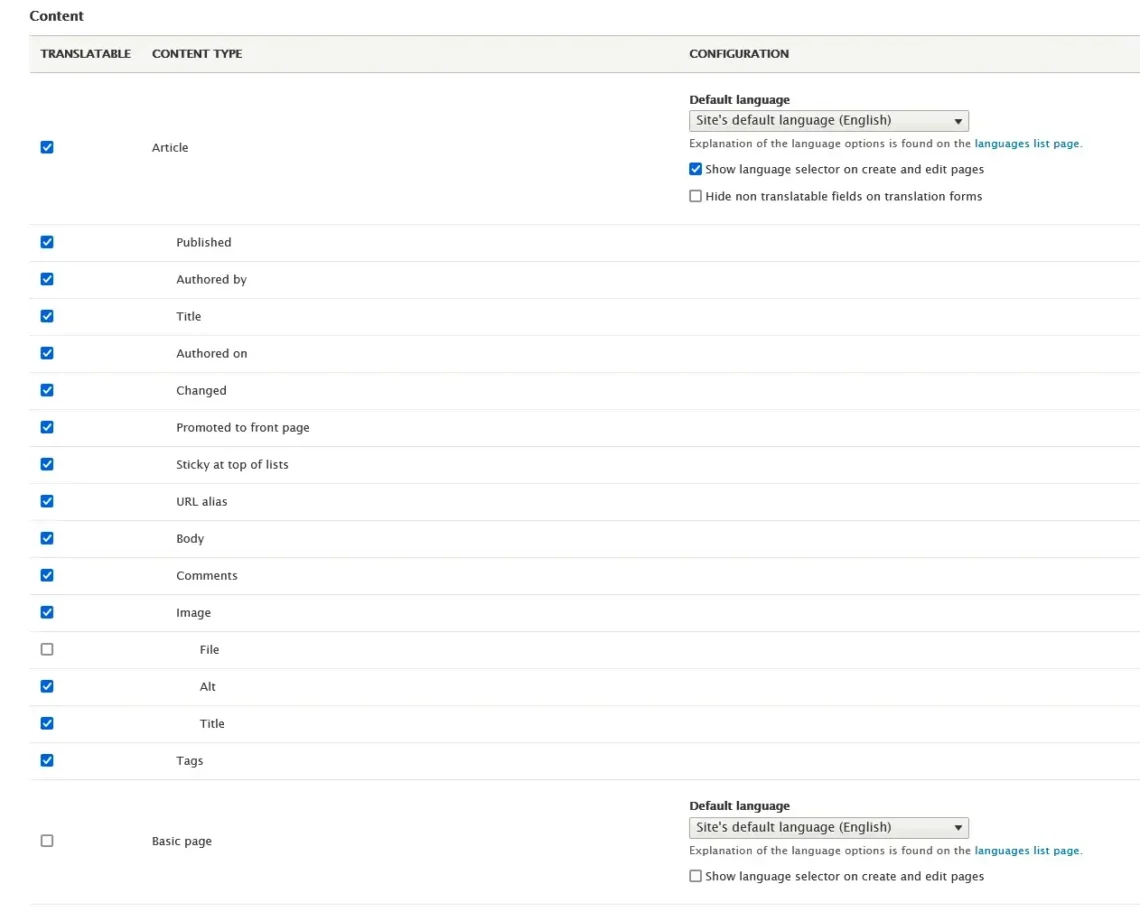Toggle the Title field translatable checkbox
This screenshot has height=912, width=1140.
[x=46, y=316]
